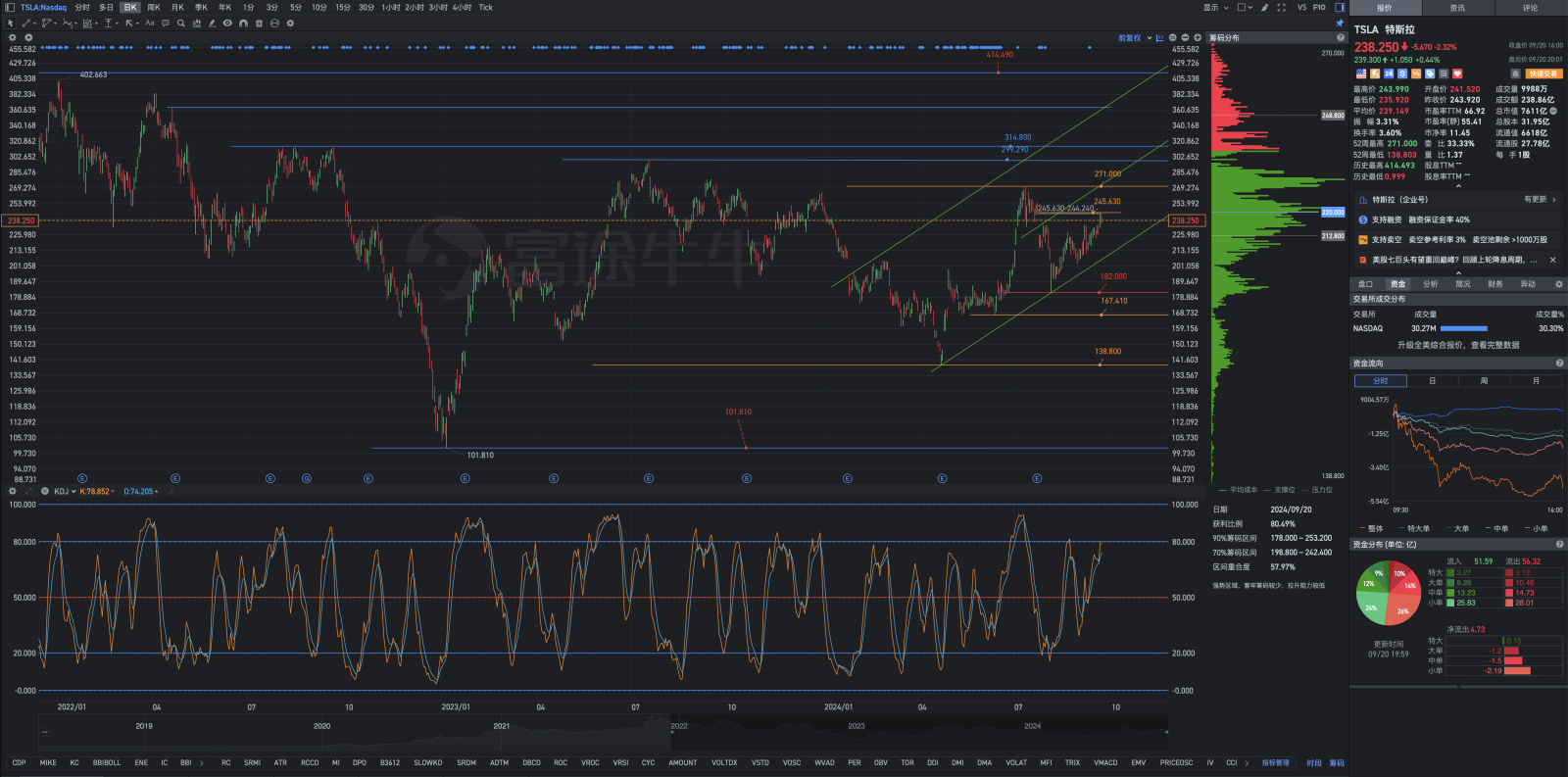Image resolution: width=1568 pixels, height=777 pixels.
Task: Open the upgrade link for US composite quotes
Action: (1458, 345)
